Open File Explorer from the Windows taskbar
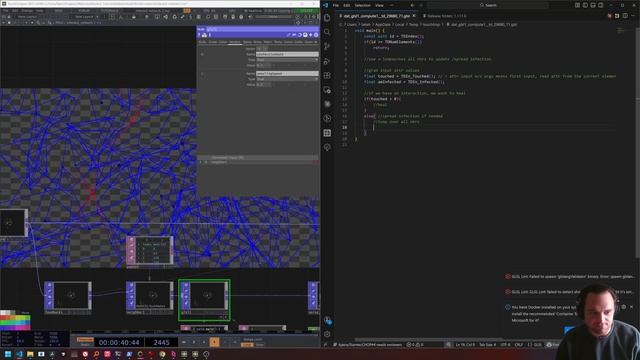The image size is (640, 360). 30,354
